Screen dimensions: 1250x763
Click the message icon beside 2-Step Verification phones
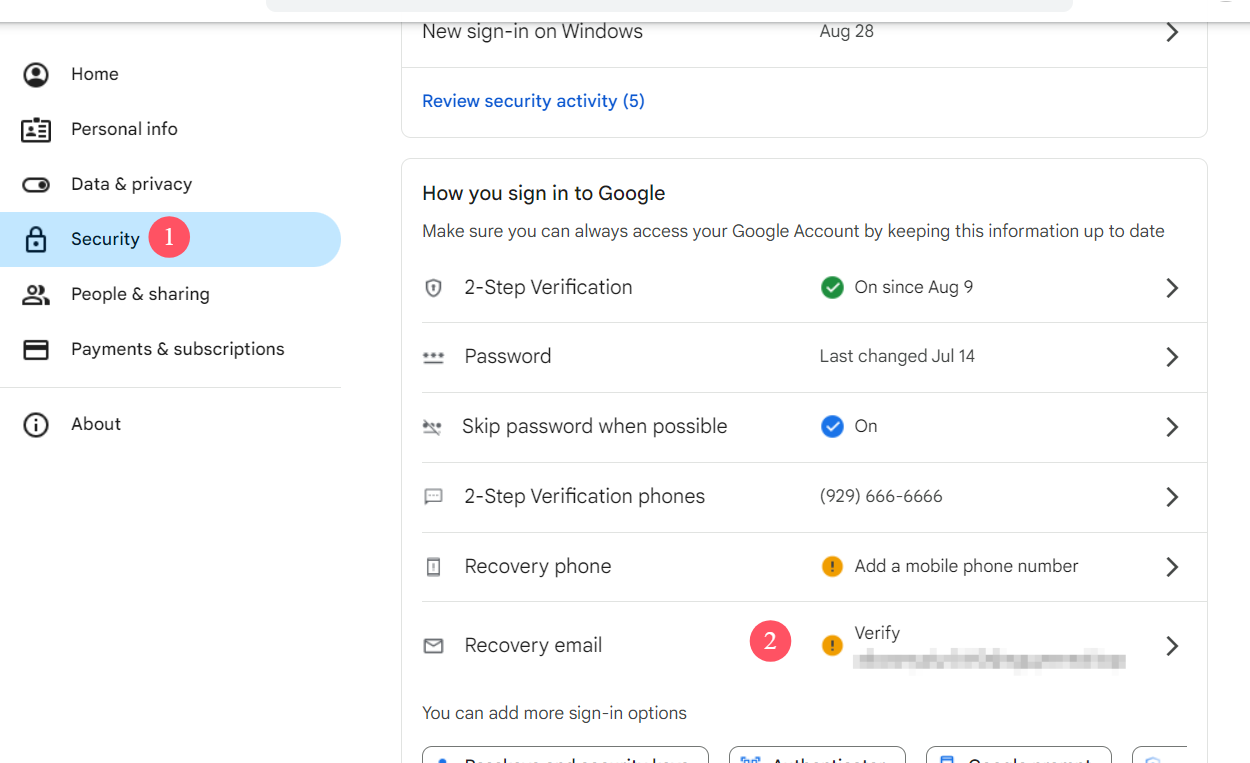[433, 497]
